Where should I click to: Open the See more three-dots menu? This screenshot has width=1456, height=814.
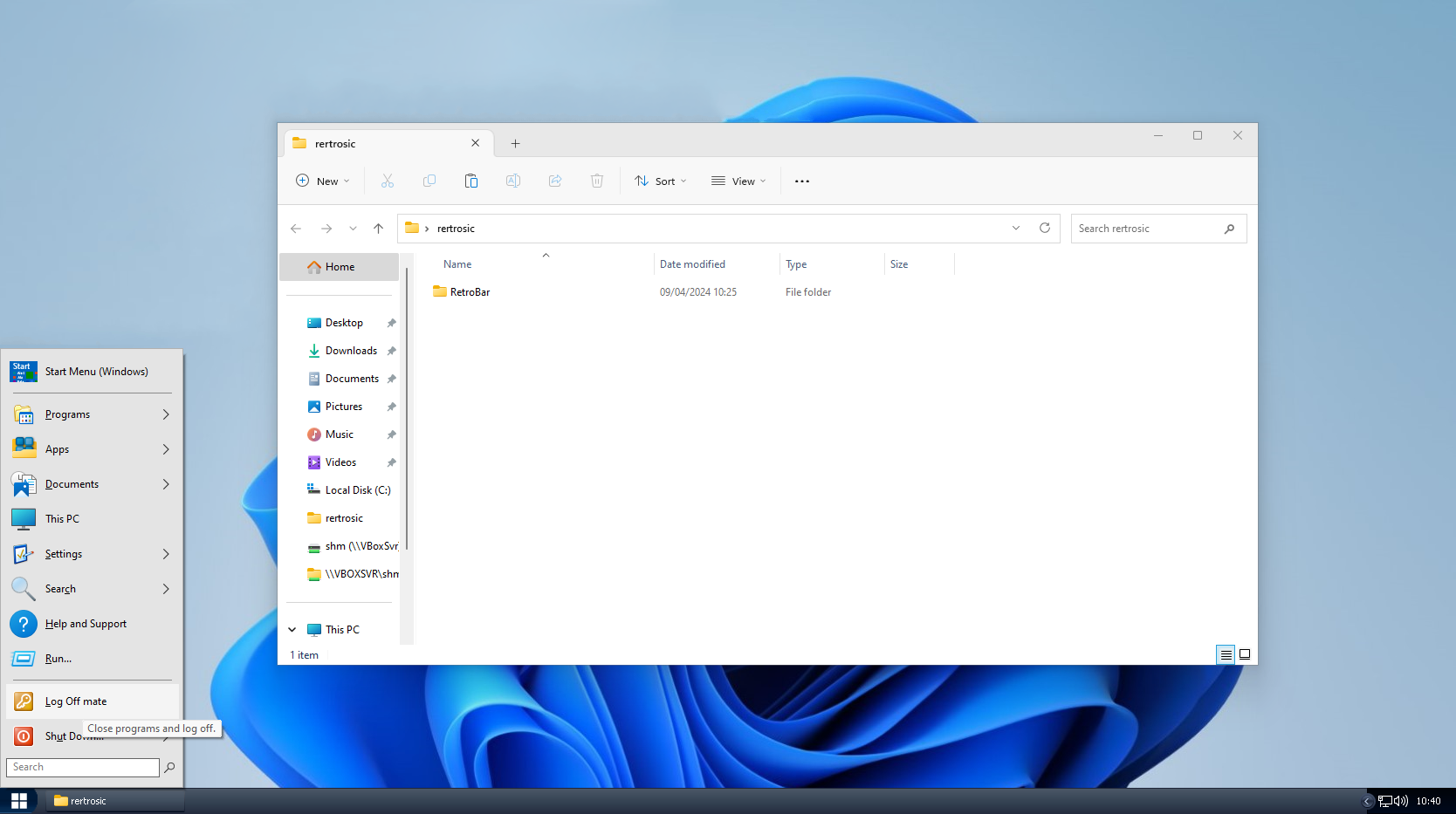[802, 181]
